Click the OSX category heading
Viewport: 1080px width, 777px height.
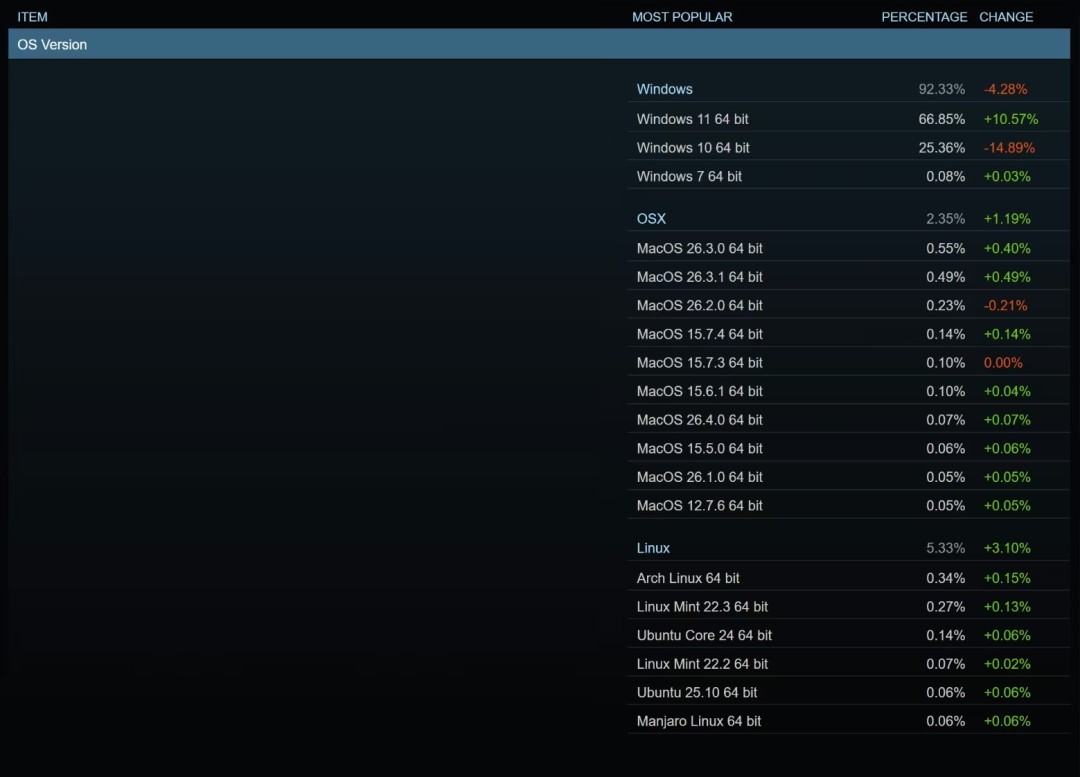(x=651, y=219)
